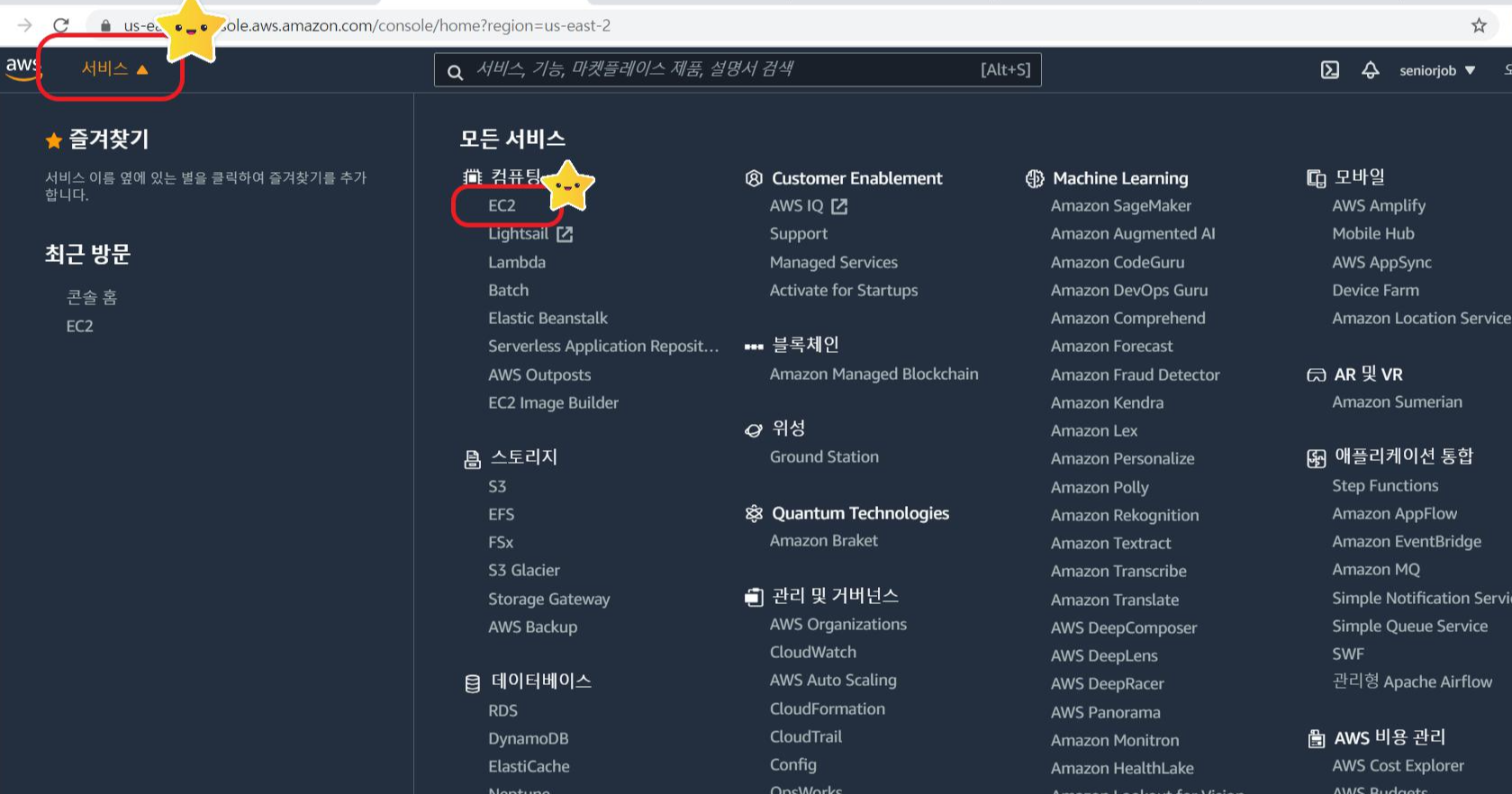This screenshot has width=1512, height=794.
Task: Click the 모바일 category icon
Action: pyautogui.click(x=1316, y=178)
